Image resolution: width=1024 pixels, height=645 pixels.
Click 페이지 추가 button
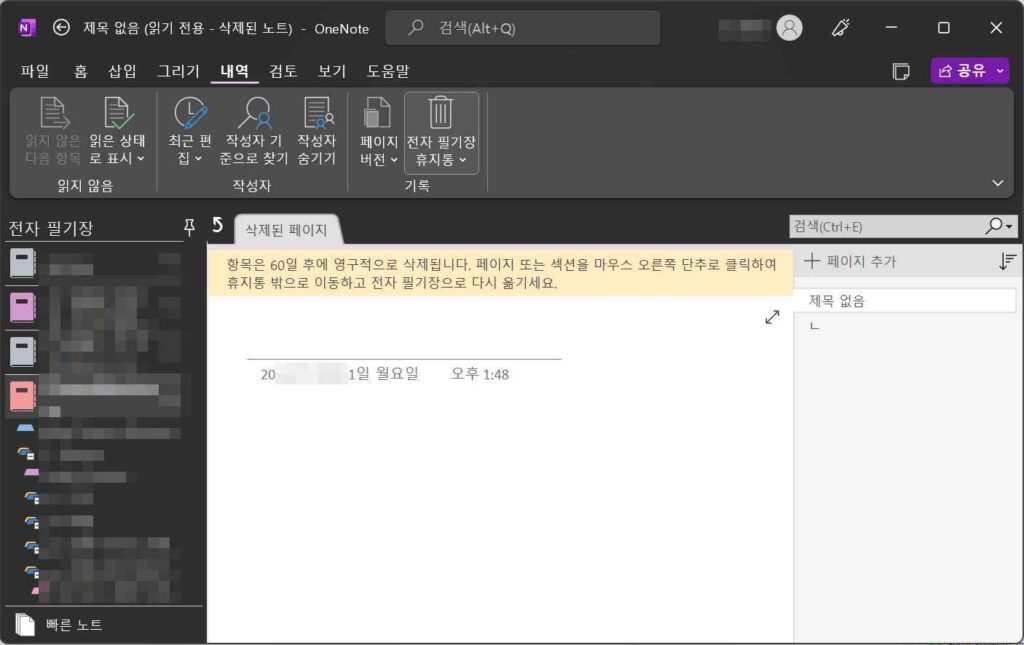pyautogui.click(x=851, y=261)
